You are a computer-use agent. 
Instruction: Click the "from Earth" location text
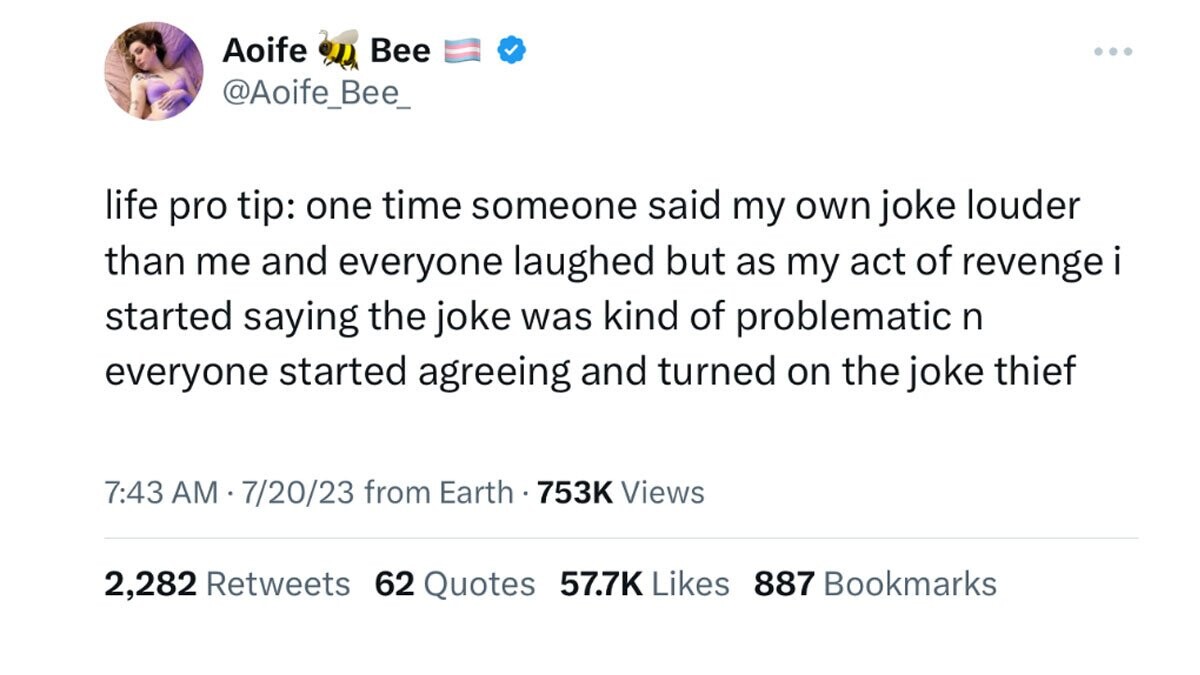438,492
